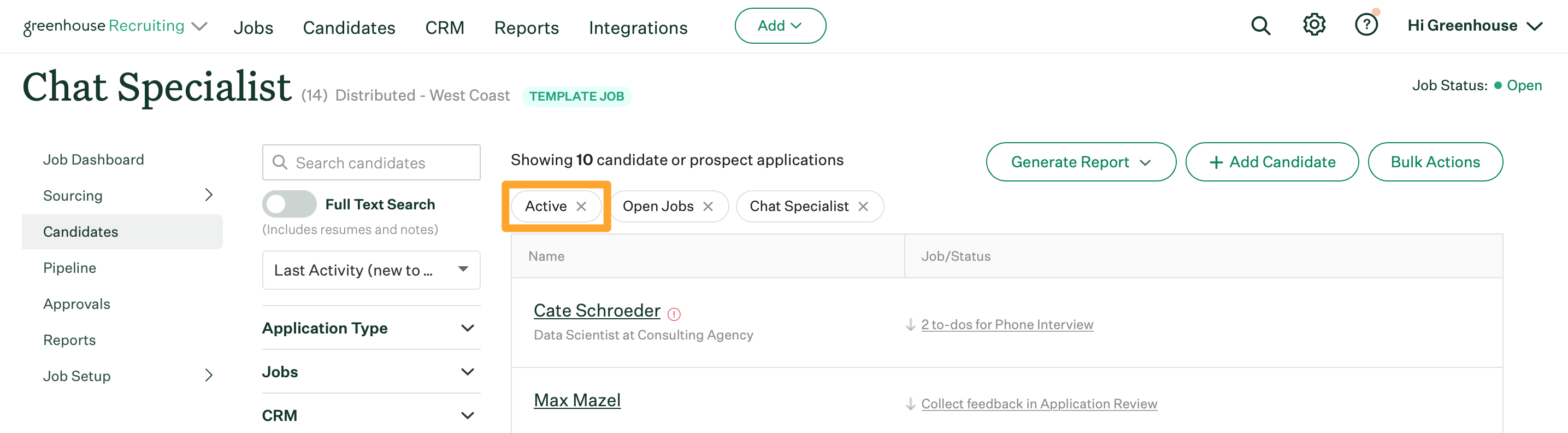
Task: Remove the Open Jobs filter chip
Action: 708,207
